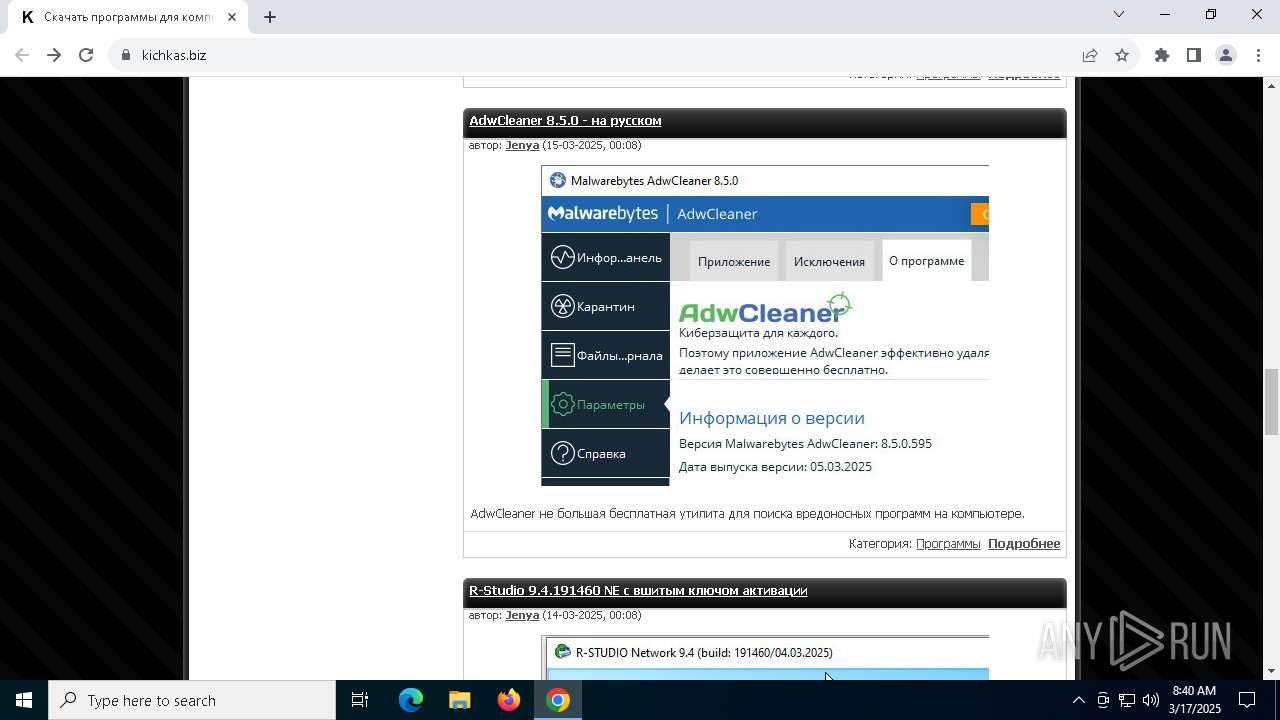Click the kichkas.biz address bar
This screenshot has width=1280, height=720.
[600, 55]
